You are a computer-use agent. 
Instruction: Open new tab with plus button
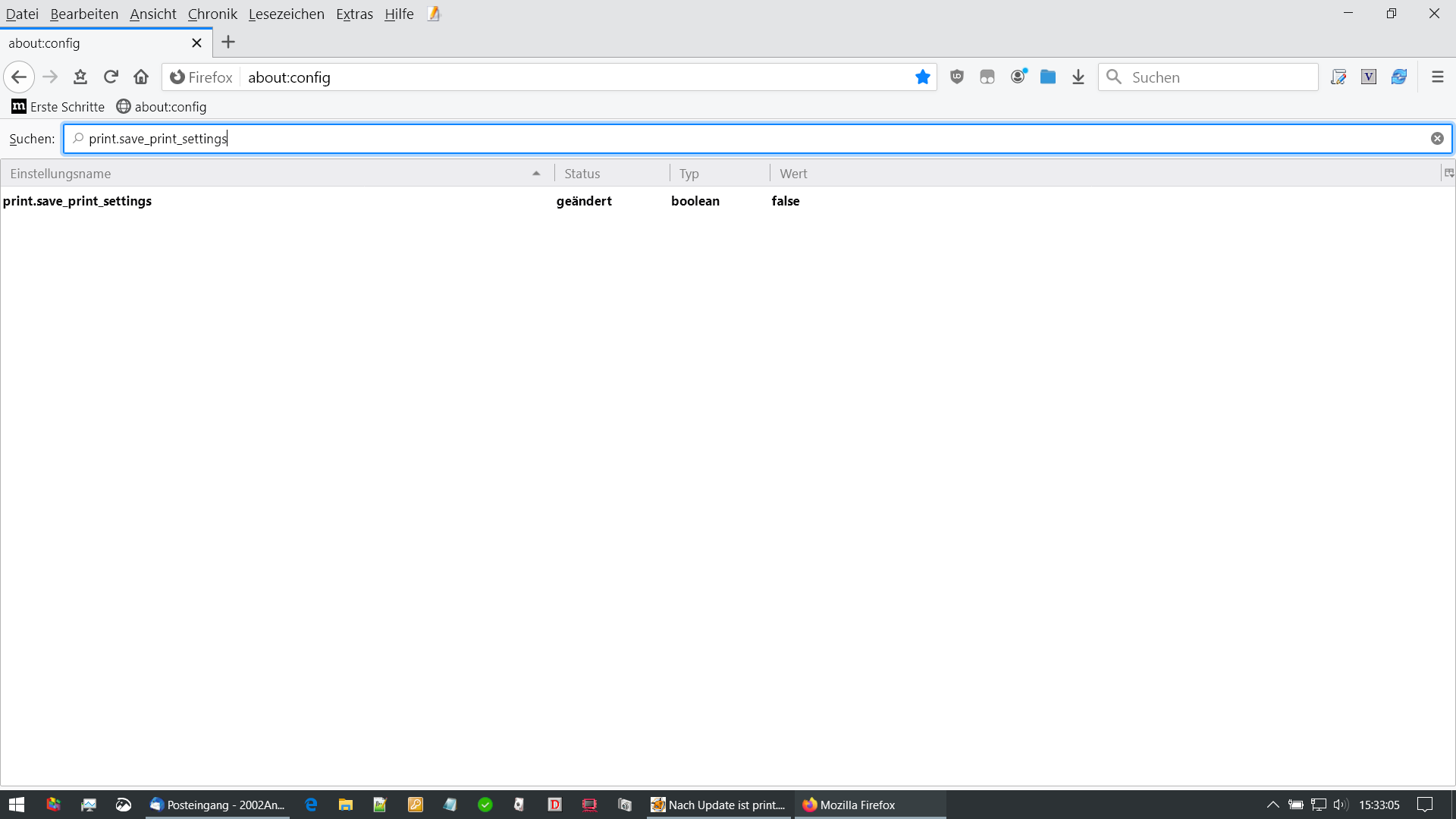tap(228, 42)
